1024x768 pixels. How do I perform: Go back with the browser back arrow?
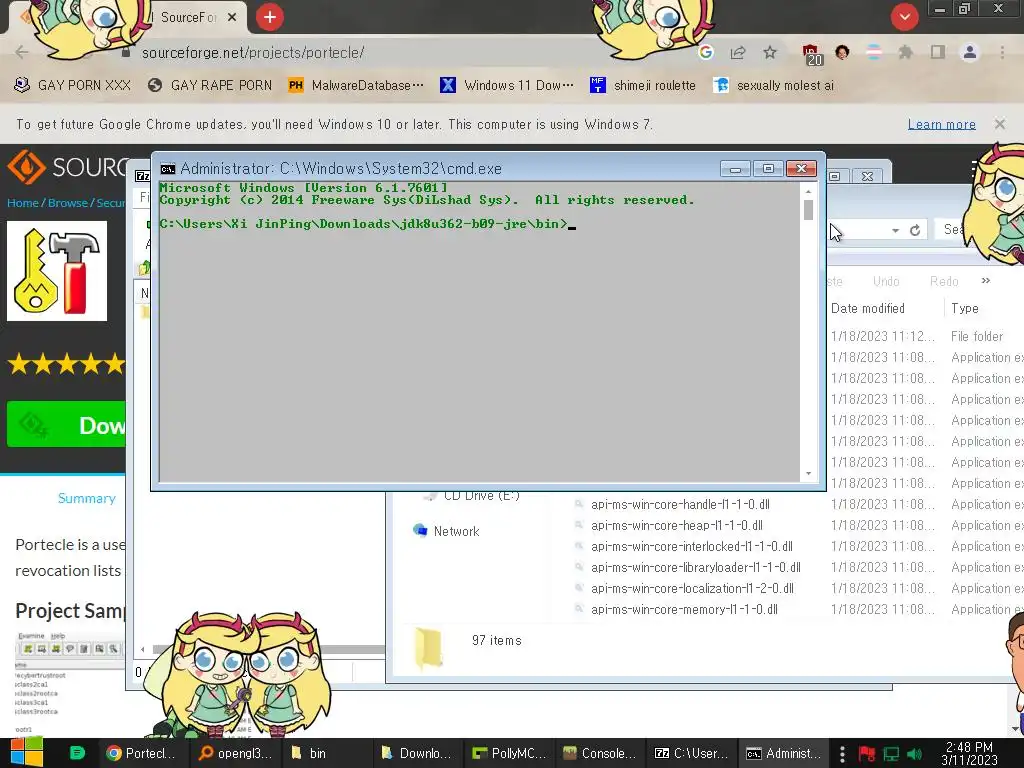tap(22, 52)
